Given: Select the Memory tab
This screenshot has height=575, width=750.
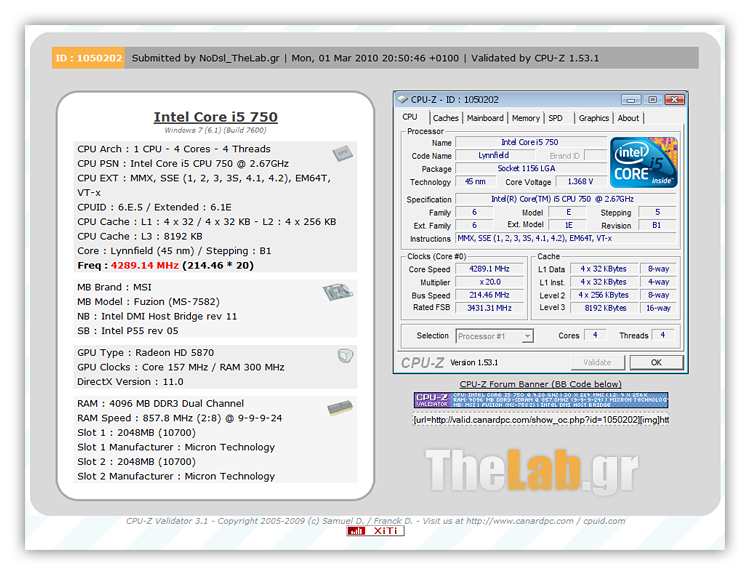Looking at the screenshot, I should [x=526, y=118].
